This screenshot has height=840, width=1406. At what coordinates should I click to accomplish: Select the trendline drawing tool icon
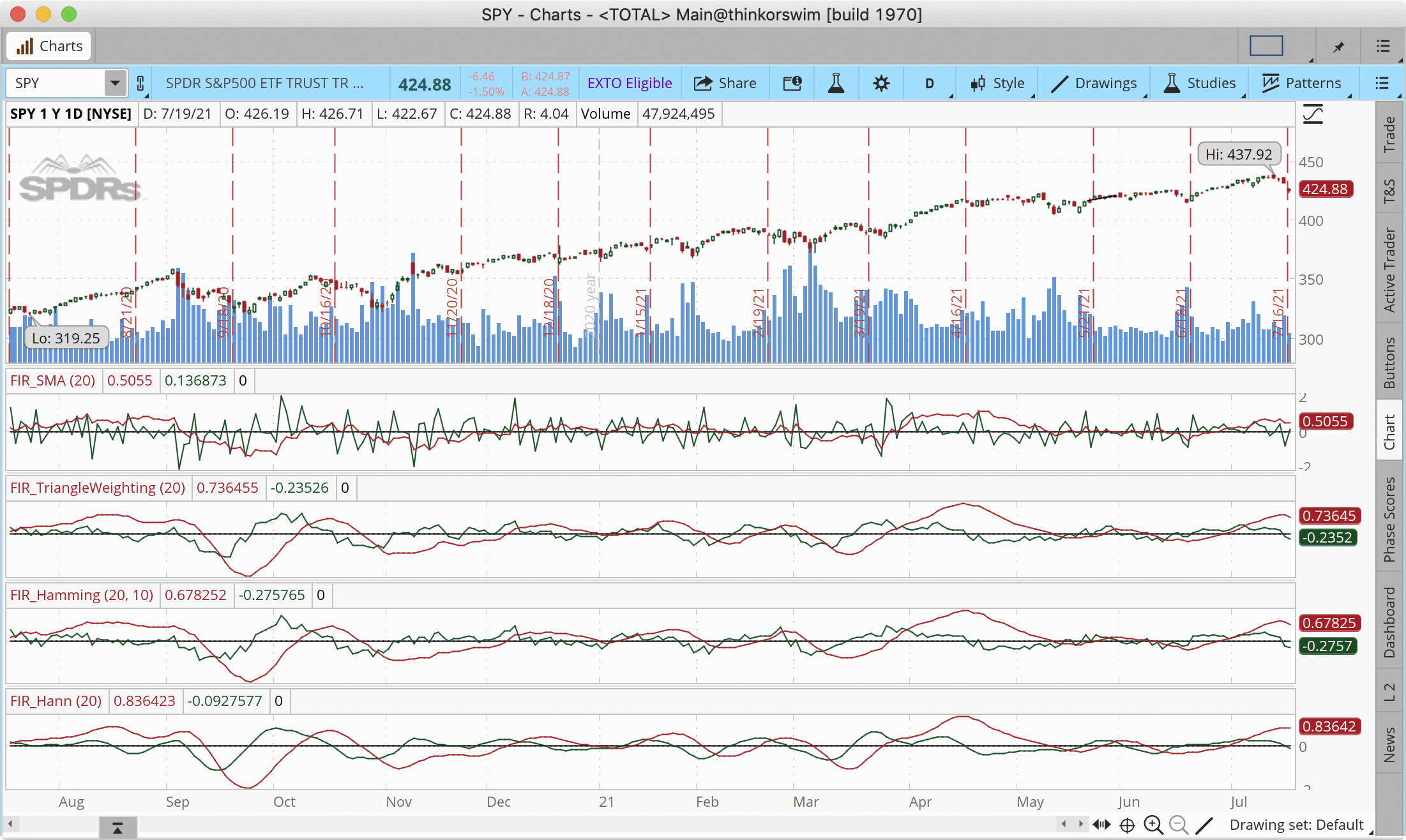(x=1204, y=825)
